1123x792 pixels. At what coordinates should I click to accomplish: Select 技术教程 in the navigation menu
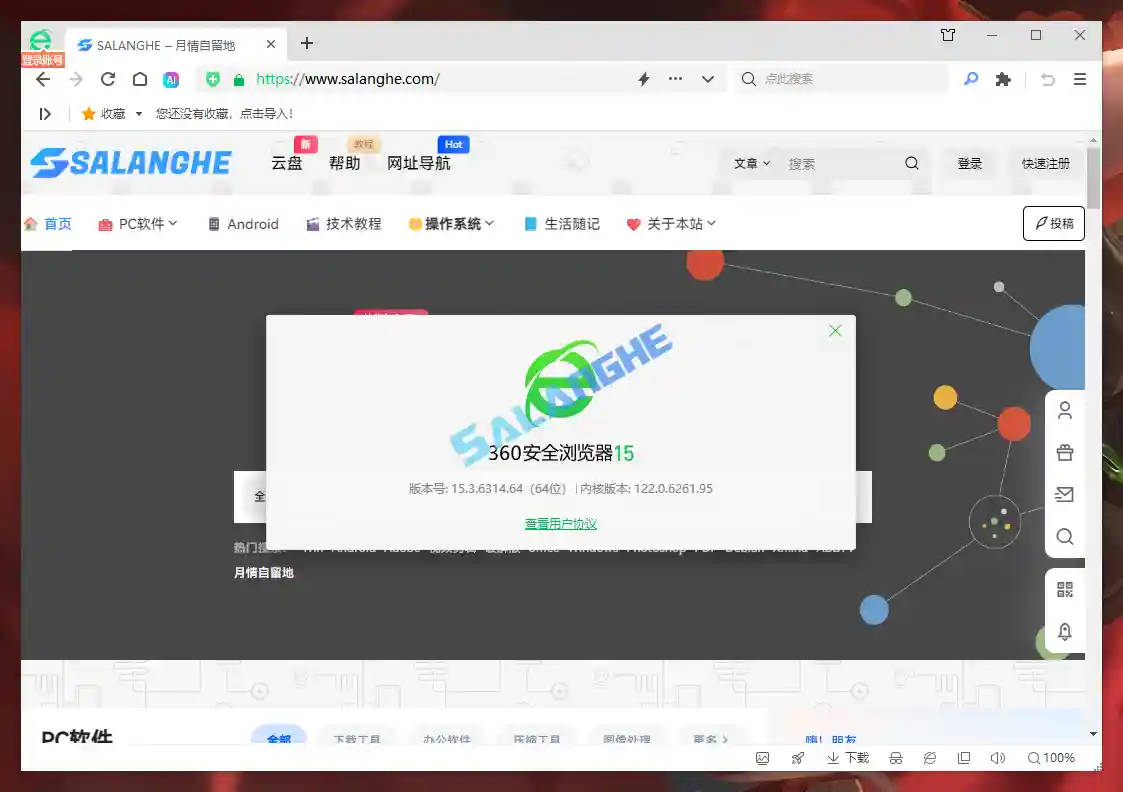[352, 223]
